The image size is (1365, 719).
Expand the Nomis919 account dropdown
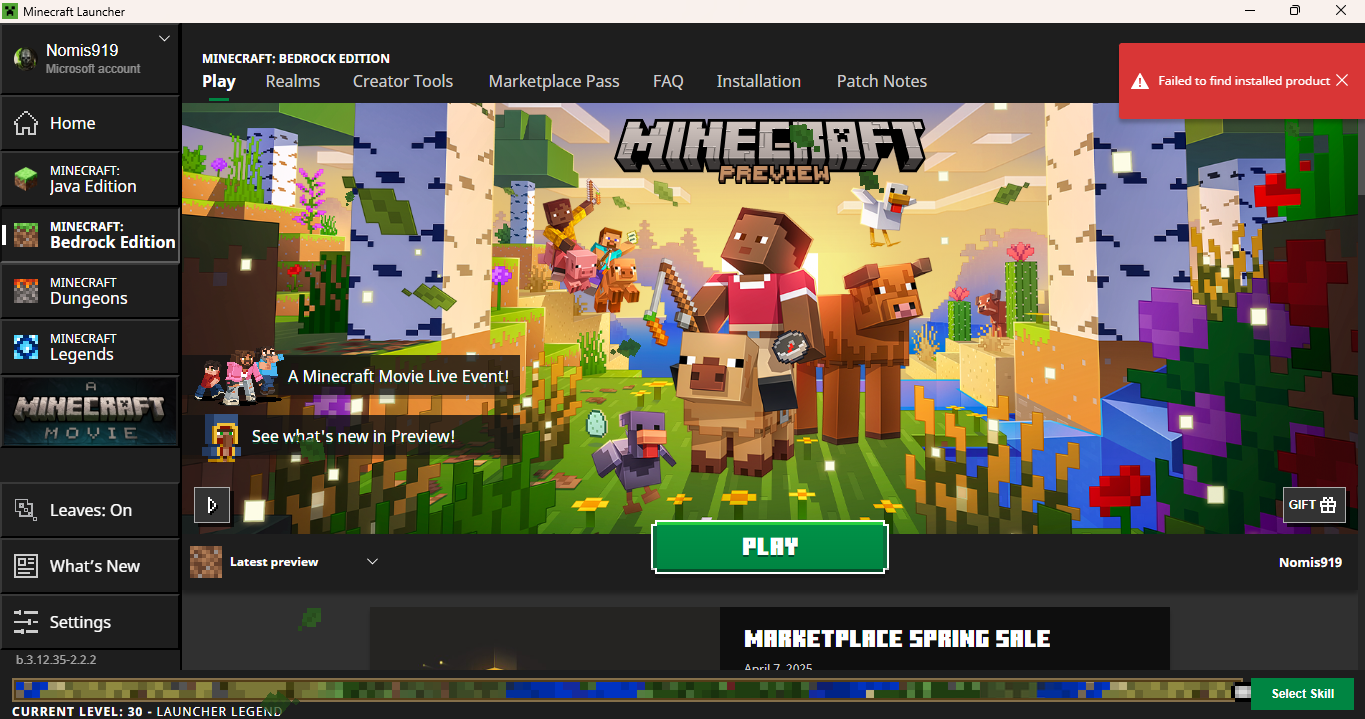tap(165, 39)
